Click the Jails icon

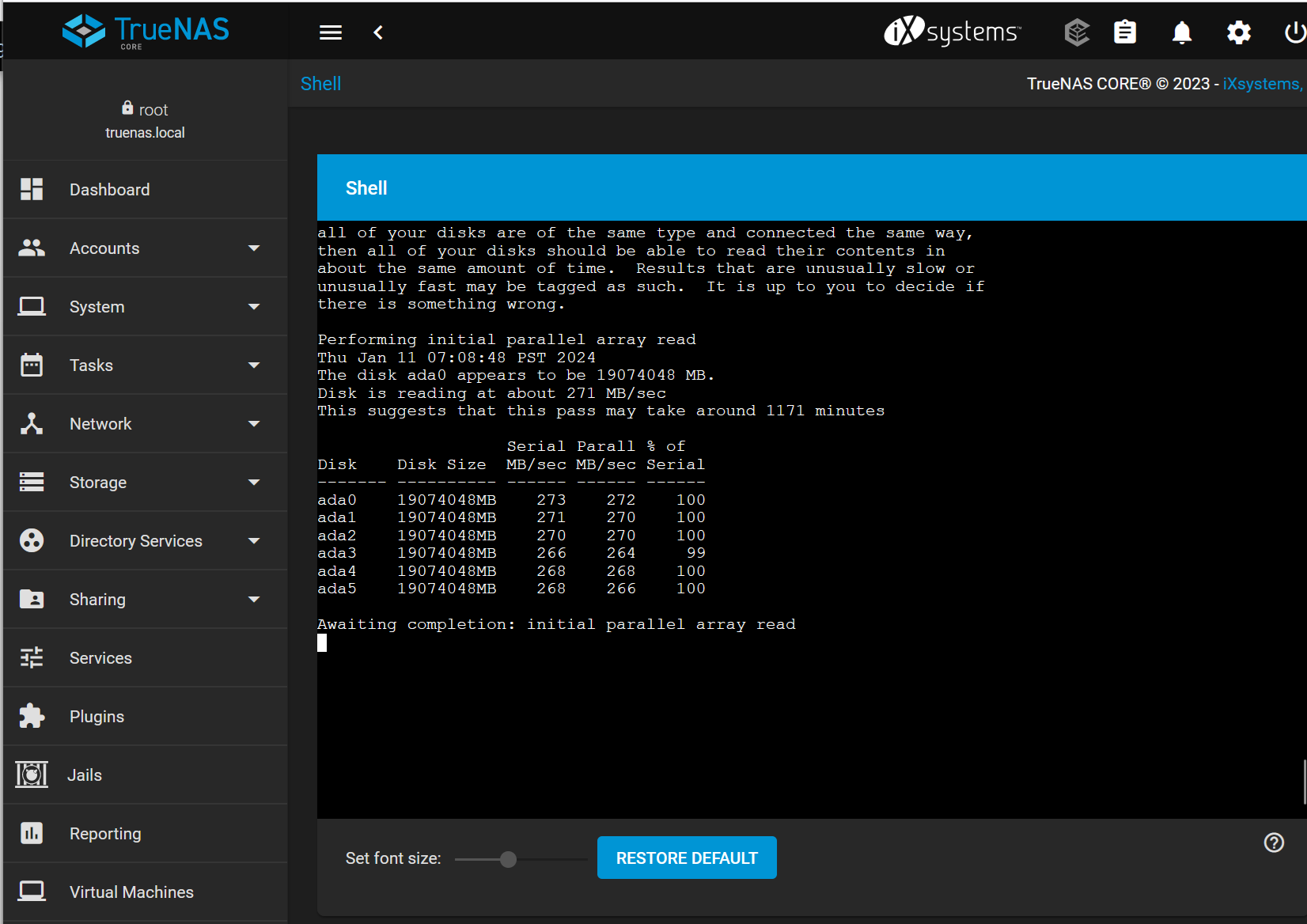[x=32, y=774]
